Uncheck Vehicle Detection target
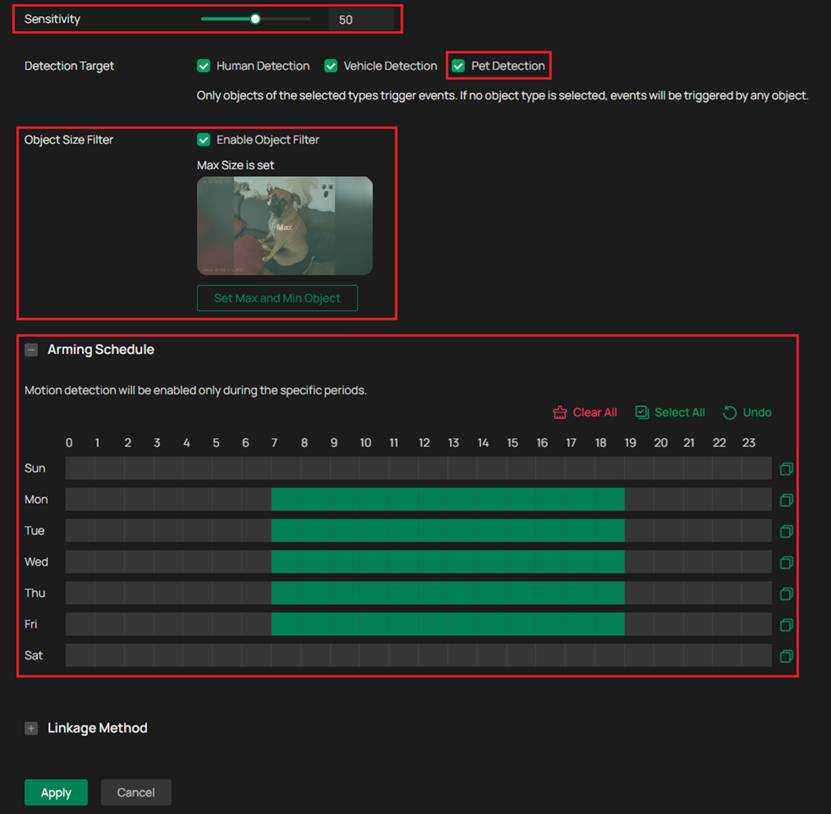The width and height of the screenshot is (831, 814). (331, 66)
